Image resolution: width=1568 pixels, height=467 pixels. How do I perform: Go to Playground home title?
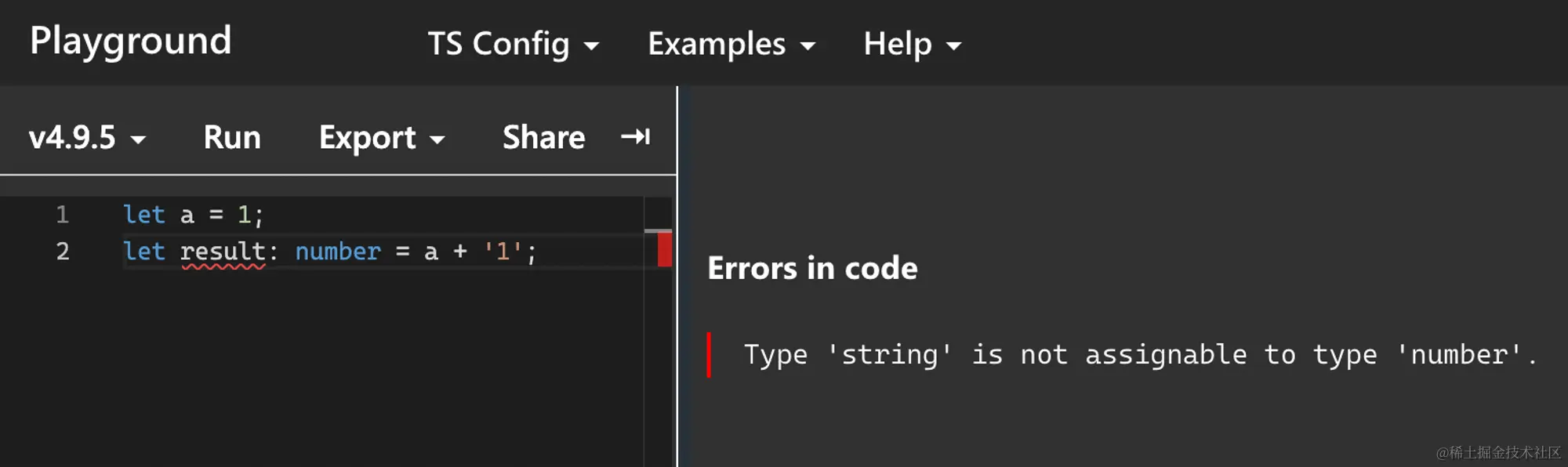[131, 41]
